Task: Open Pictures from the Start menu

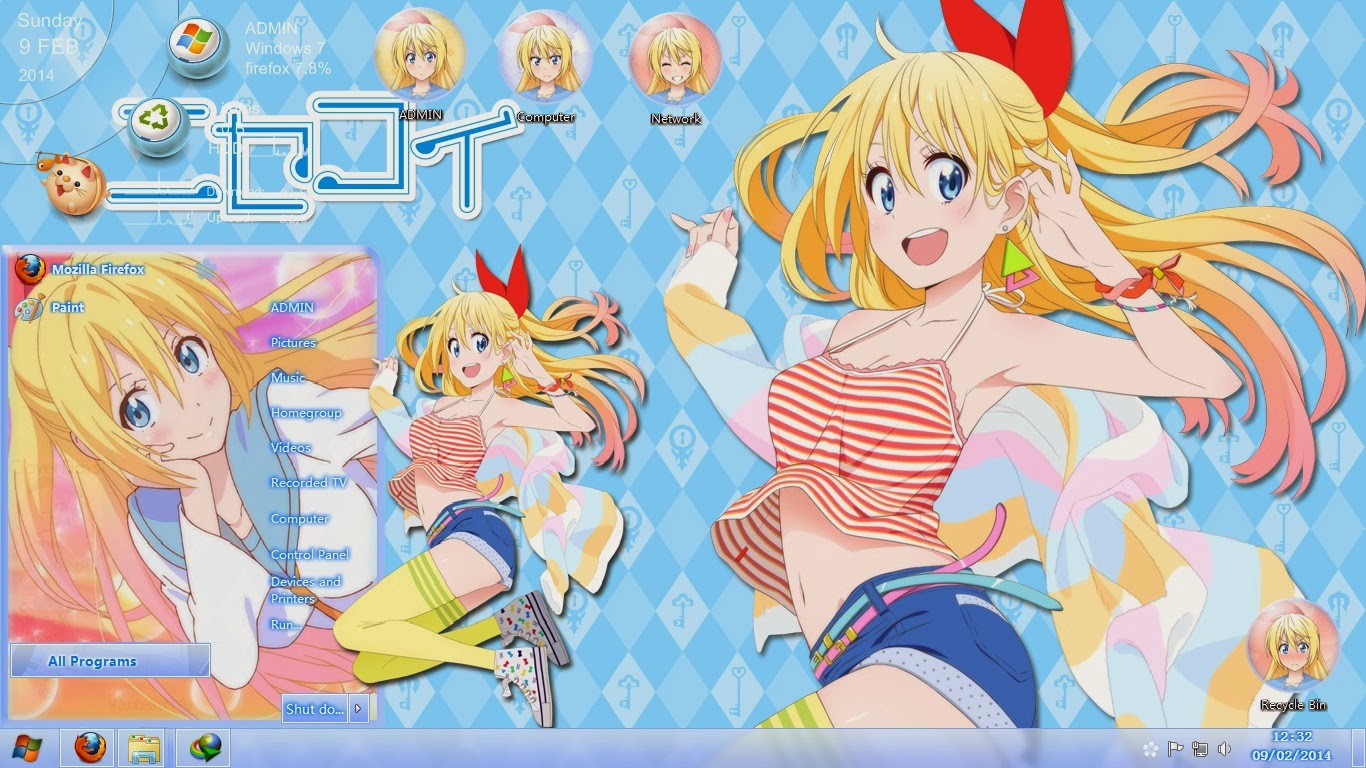Action: tap(293, 343)
